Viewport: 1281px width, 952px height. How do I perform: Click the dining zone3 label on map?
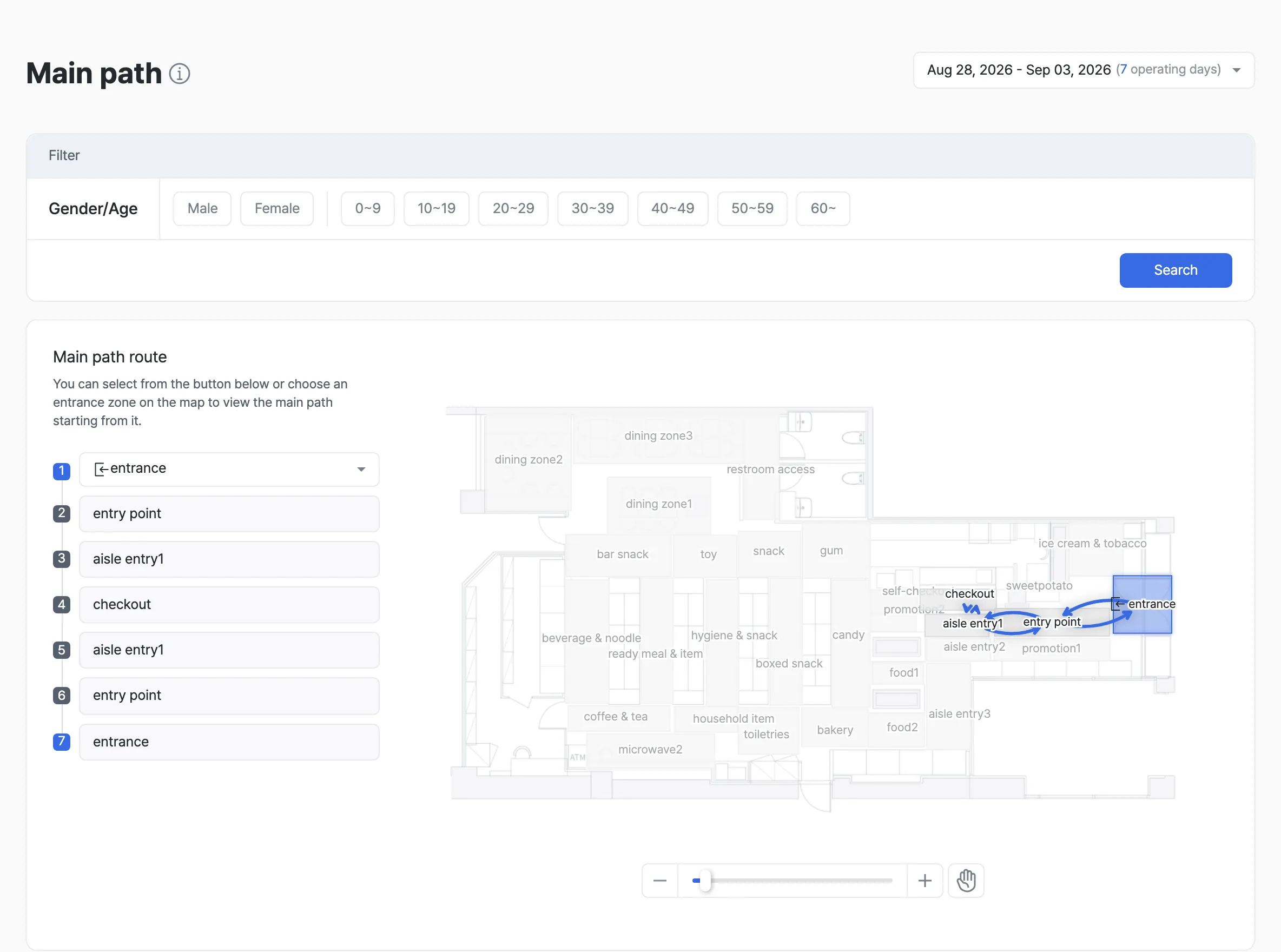click(x=658, y=435)
